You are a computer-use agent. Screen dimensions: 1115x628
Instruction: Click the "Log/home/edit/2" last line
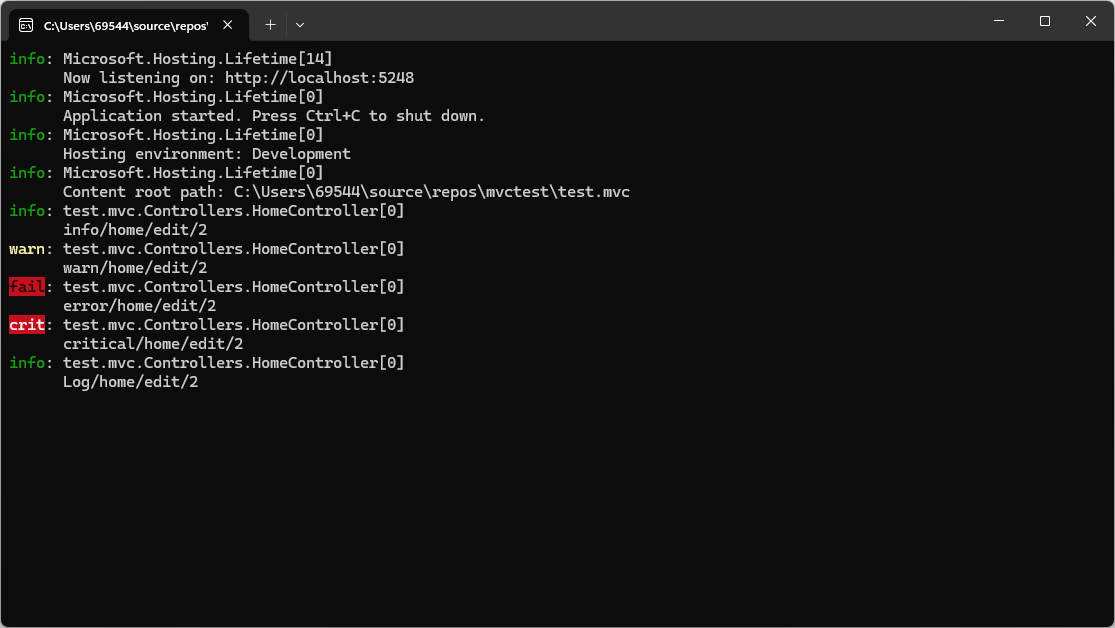point(130,382)
